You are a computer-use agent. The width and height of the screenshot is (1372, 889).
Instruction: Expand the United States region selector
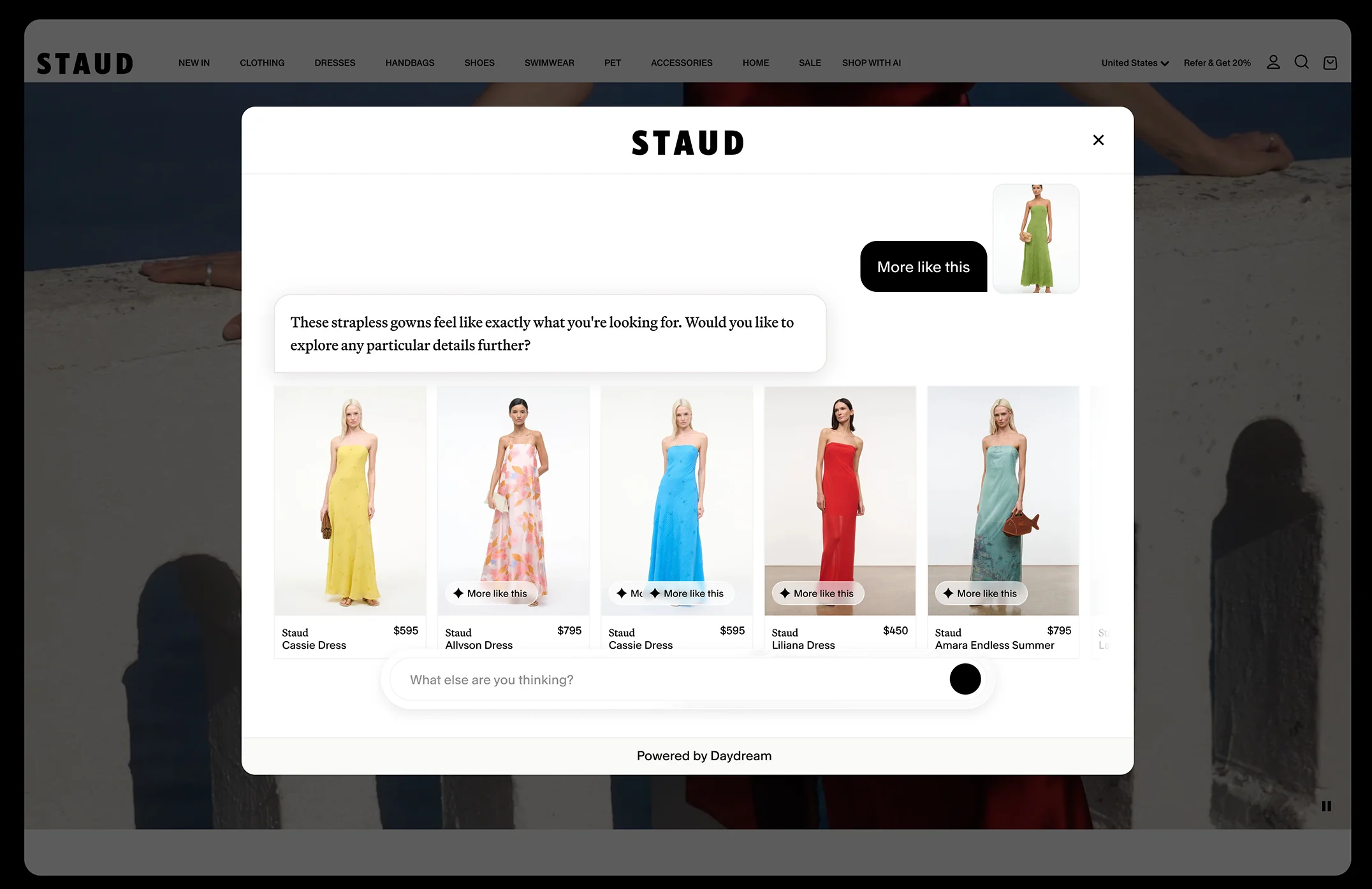tap(1135, 63)
